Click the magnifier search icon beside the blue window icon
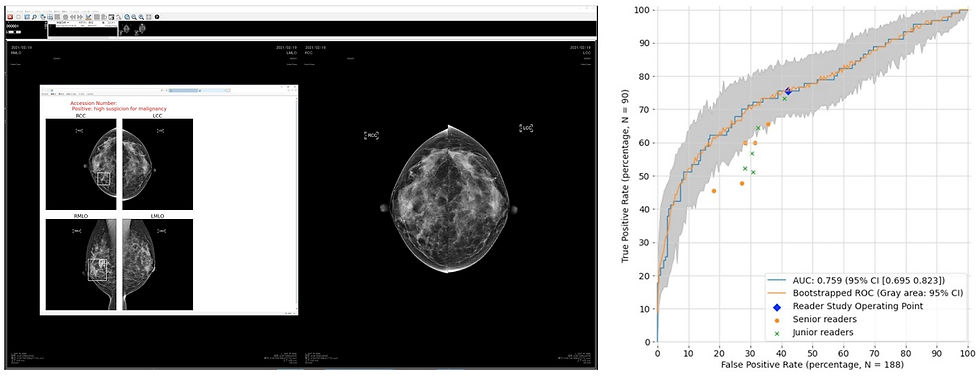The height and width of the screenshot is (377, 980). click(34, 17)
